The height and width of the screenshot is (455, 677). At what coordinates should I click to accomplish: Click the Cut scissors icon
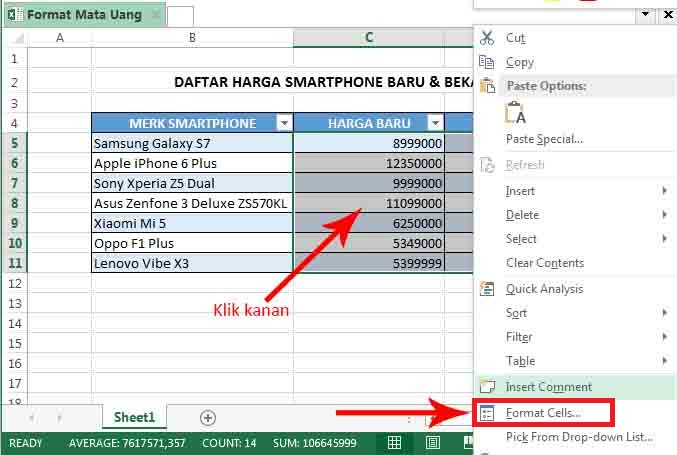point(487,38)
